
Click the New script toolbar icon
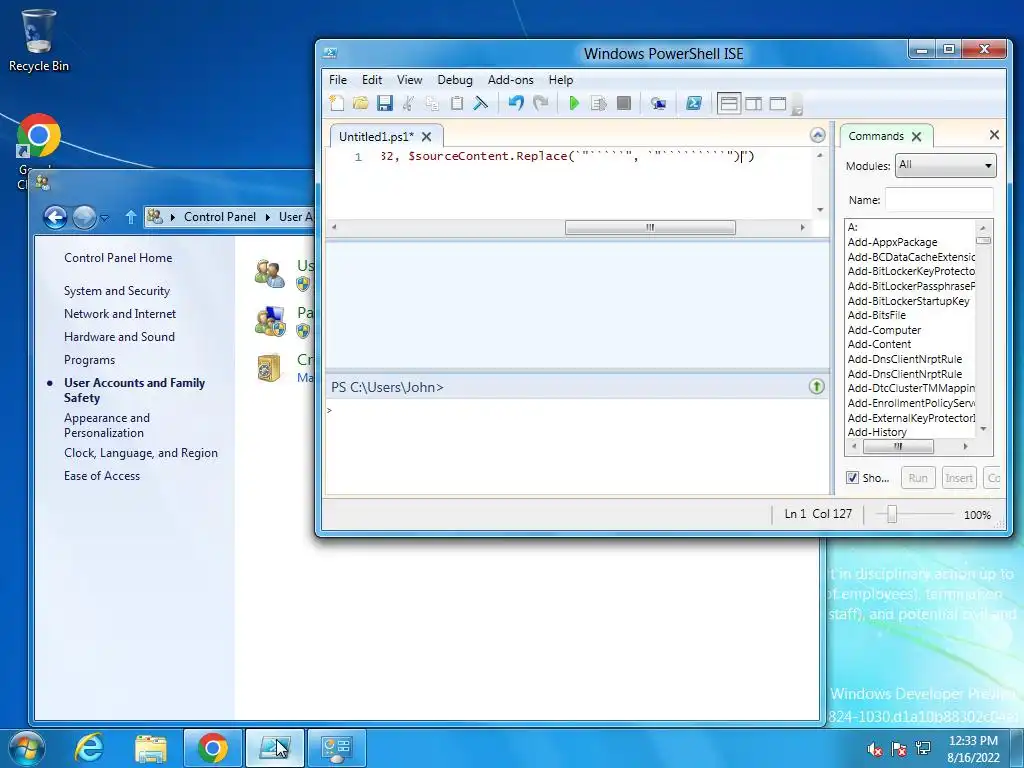click(x=336, y=103)
